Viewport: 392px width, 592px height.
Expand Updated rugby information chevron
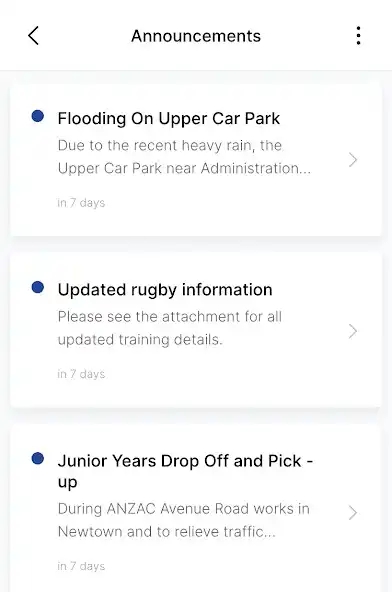click(353, 331)
